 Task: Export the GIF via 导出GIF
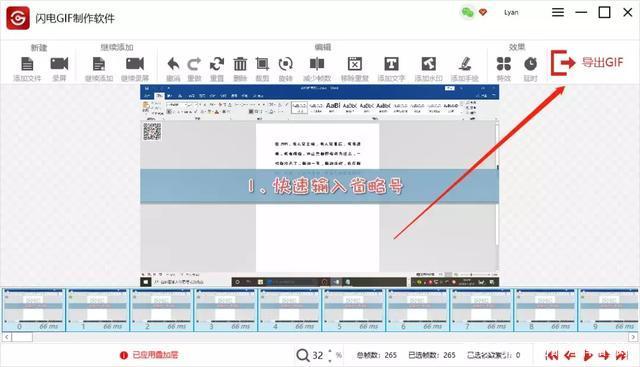tap(587, 62)
